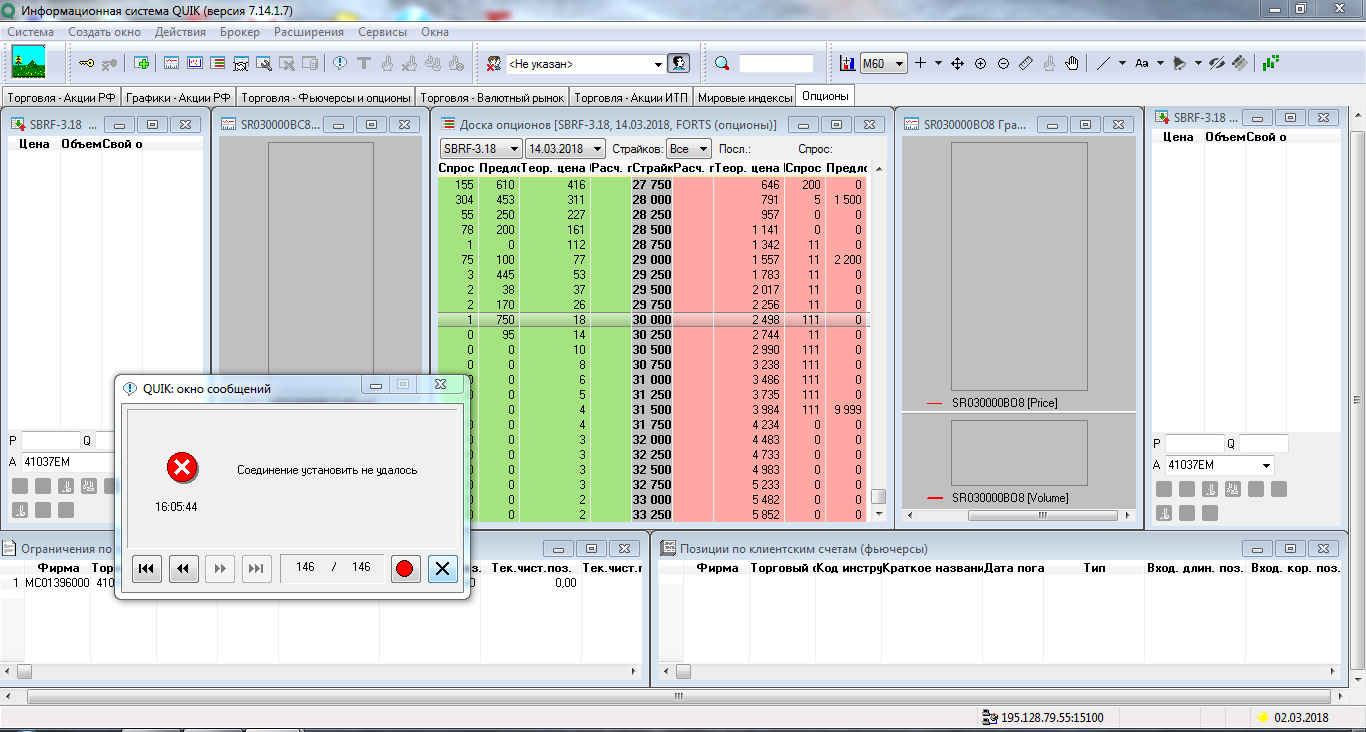
Task: Select the line drawing tool
Action: pos(1103,63)
